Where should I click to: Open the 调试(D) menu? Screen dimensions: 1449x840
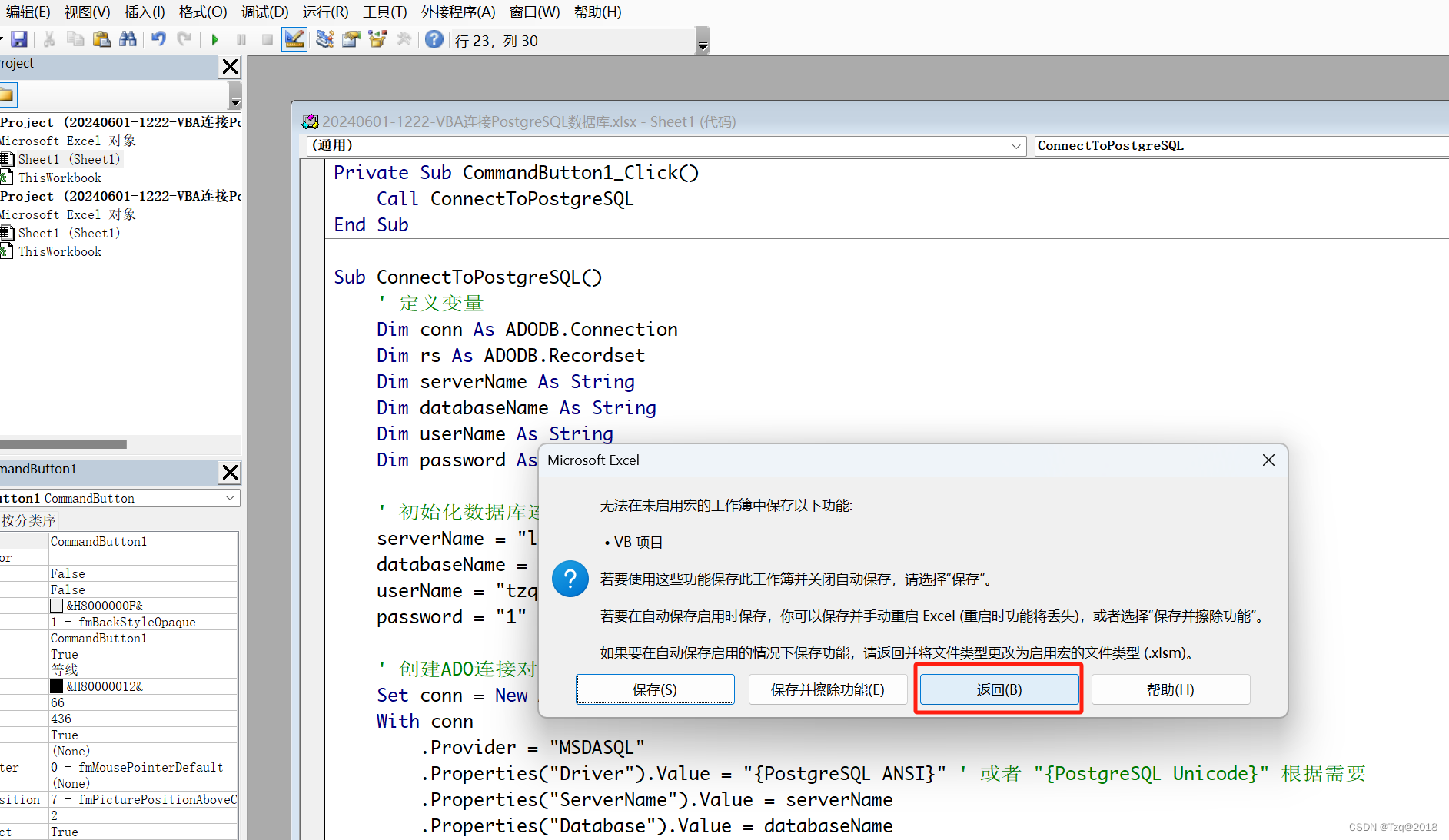click(264, 12)
